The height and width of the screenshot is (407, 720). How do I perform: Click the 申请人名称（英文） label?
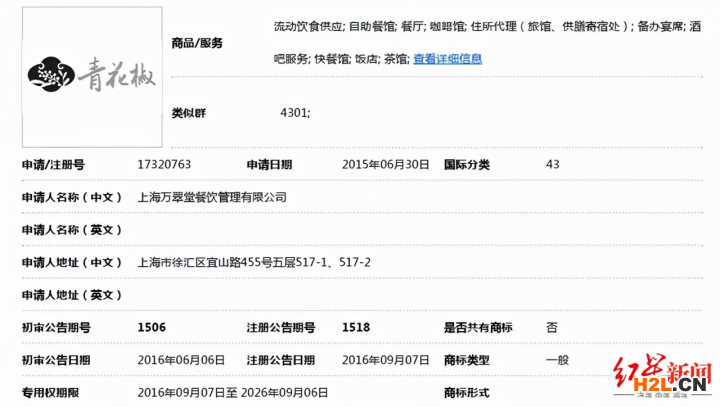[x=72, y=230]
